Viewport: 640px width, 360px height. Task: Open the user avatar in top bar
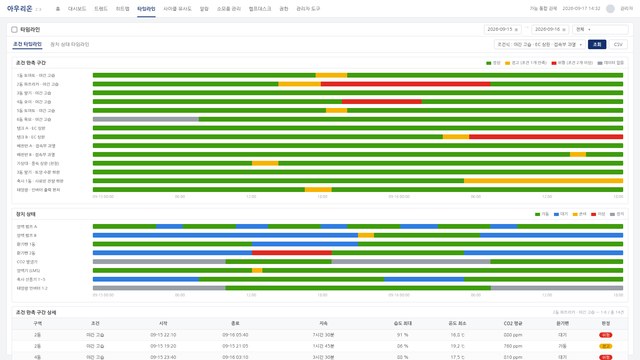[610, 9]
